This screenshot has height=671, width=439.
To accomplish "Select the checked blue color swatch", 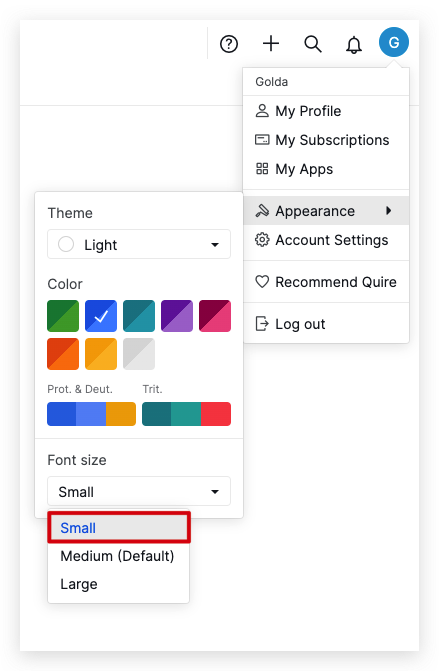I will [x=101, y=316].
